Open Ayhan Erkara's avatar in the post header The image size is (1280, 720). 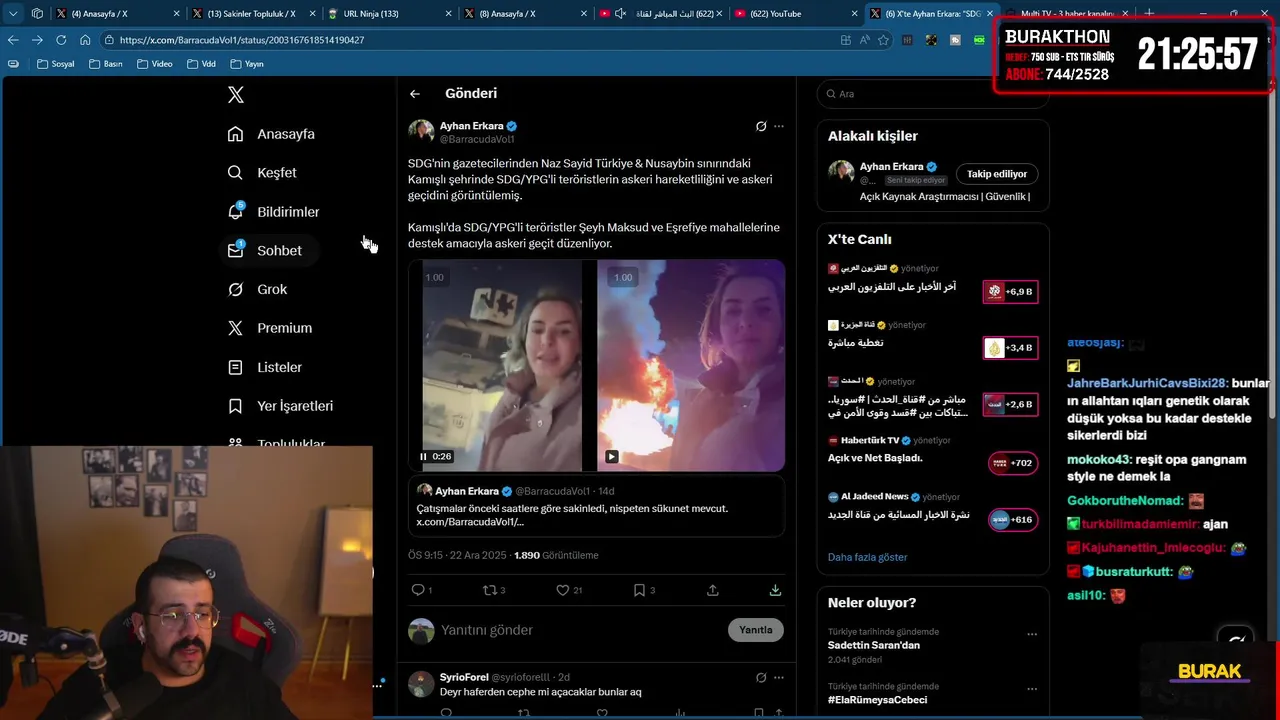click(x=421, y=132)
